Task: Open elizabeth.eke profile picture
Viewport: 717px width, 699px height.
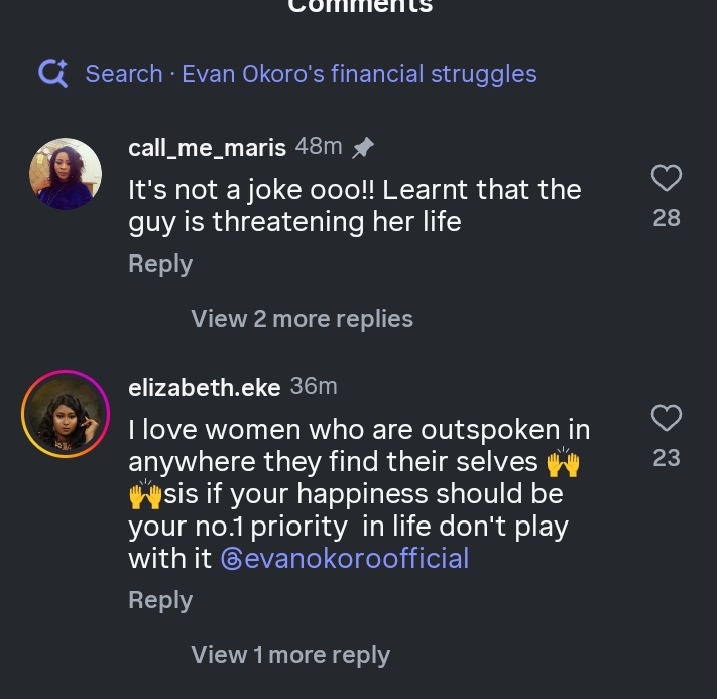Action: point(66,414)
